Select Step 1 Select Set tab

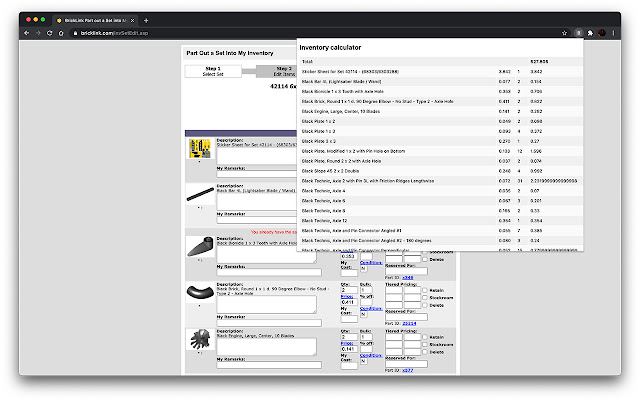tap(212, 72)
